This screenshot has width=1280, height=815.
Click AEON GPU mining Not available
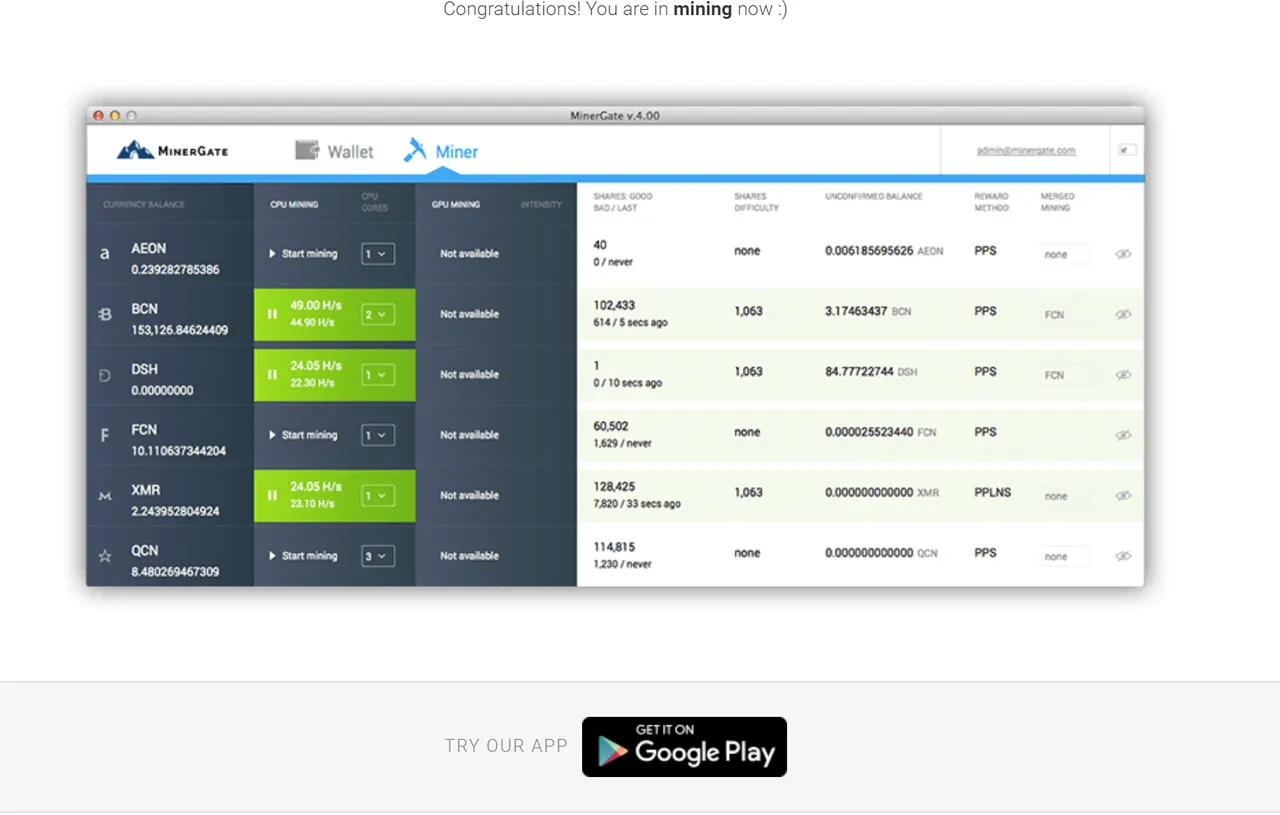[469, 254]
